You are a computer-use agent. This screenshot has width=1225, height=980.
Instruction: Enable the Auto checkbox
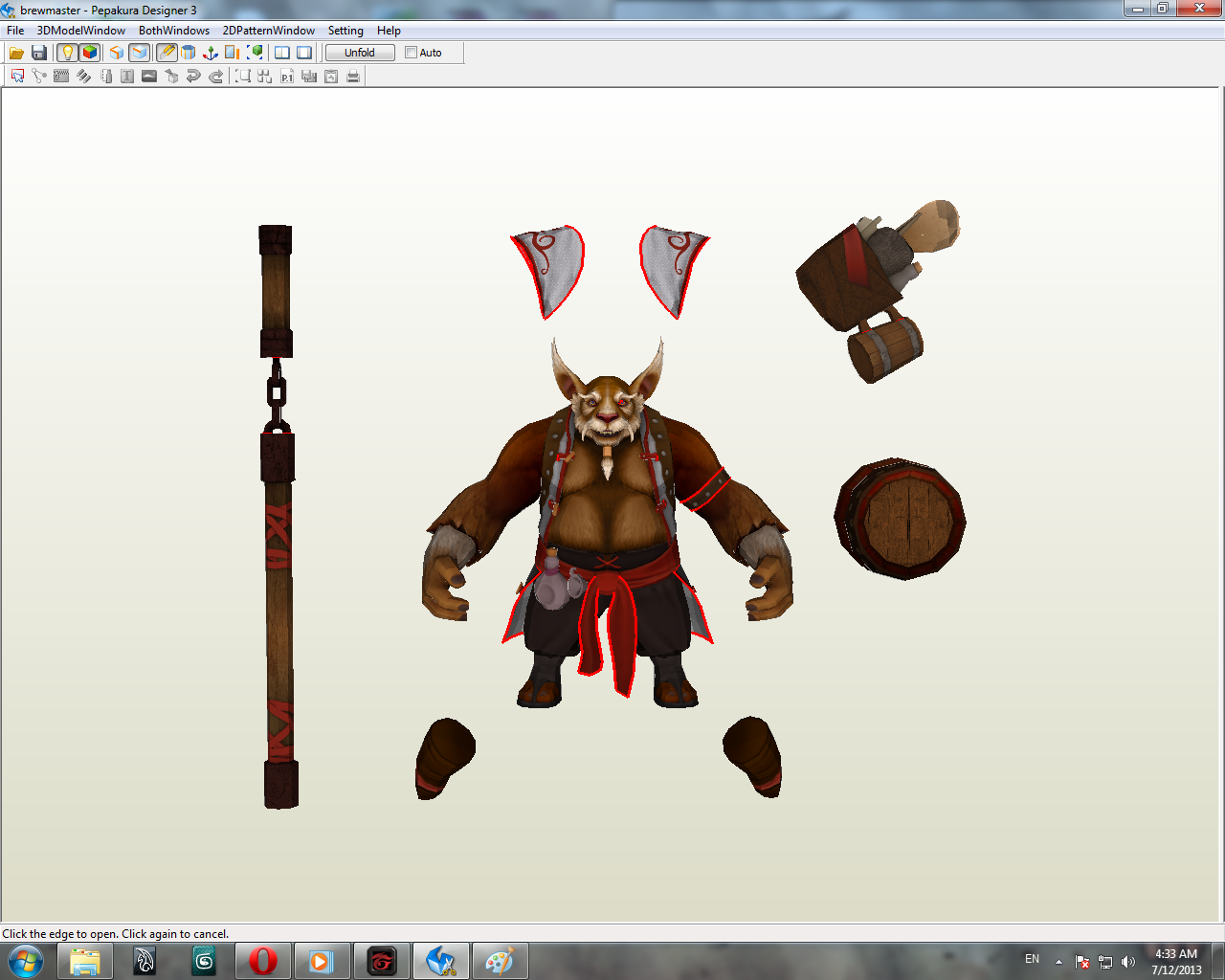411,53
